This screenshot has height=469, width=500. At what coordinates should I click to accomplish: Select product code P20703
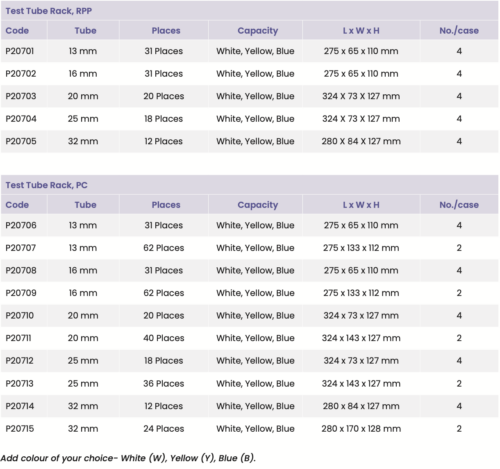point(21,96)
